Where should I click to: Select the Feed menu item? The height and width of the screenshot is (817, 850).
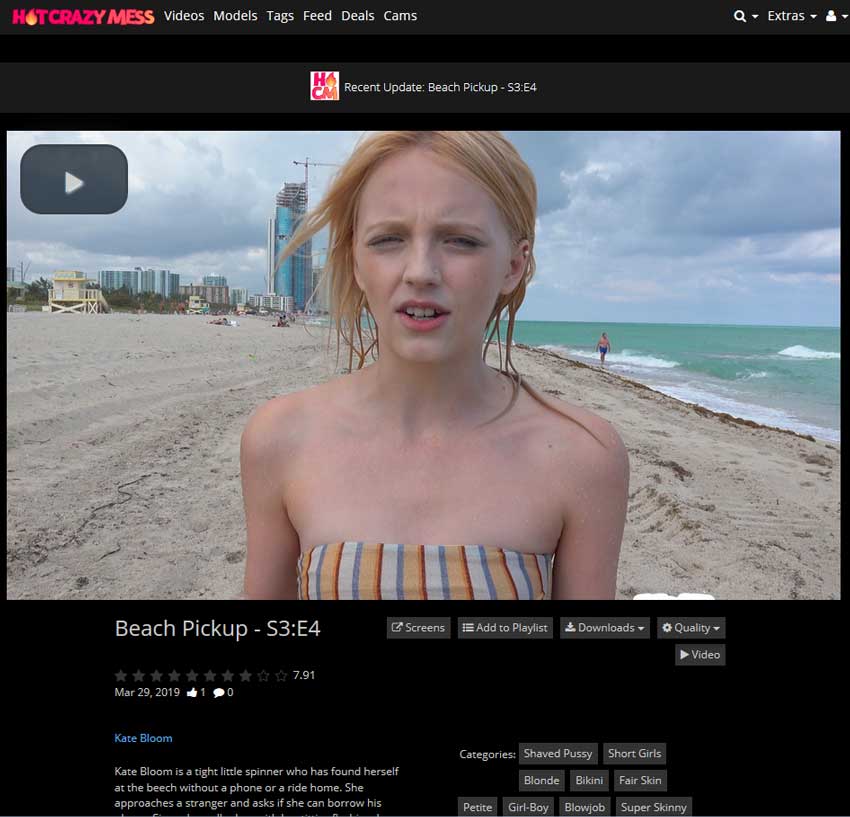(317, 16)
